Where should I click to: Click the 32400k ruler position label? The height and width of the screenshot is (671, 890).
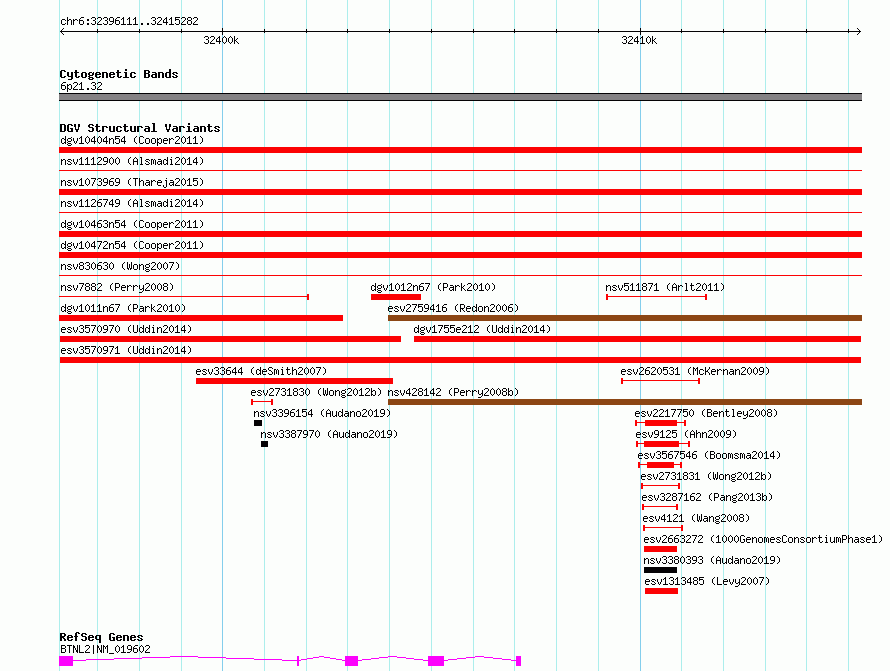click(x=221, y=40)
